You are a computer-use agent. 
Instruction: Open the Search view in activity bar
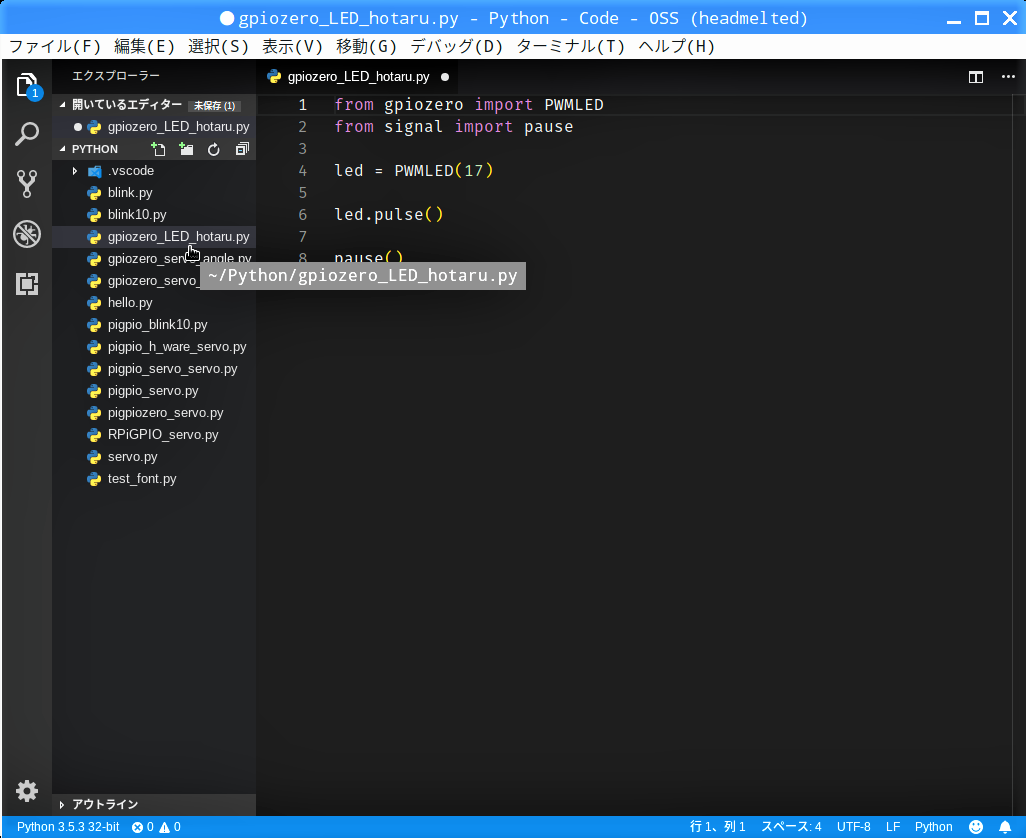27,134
